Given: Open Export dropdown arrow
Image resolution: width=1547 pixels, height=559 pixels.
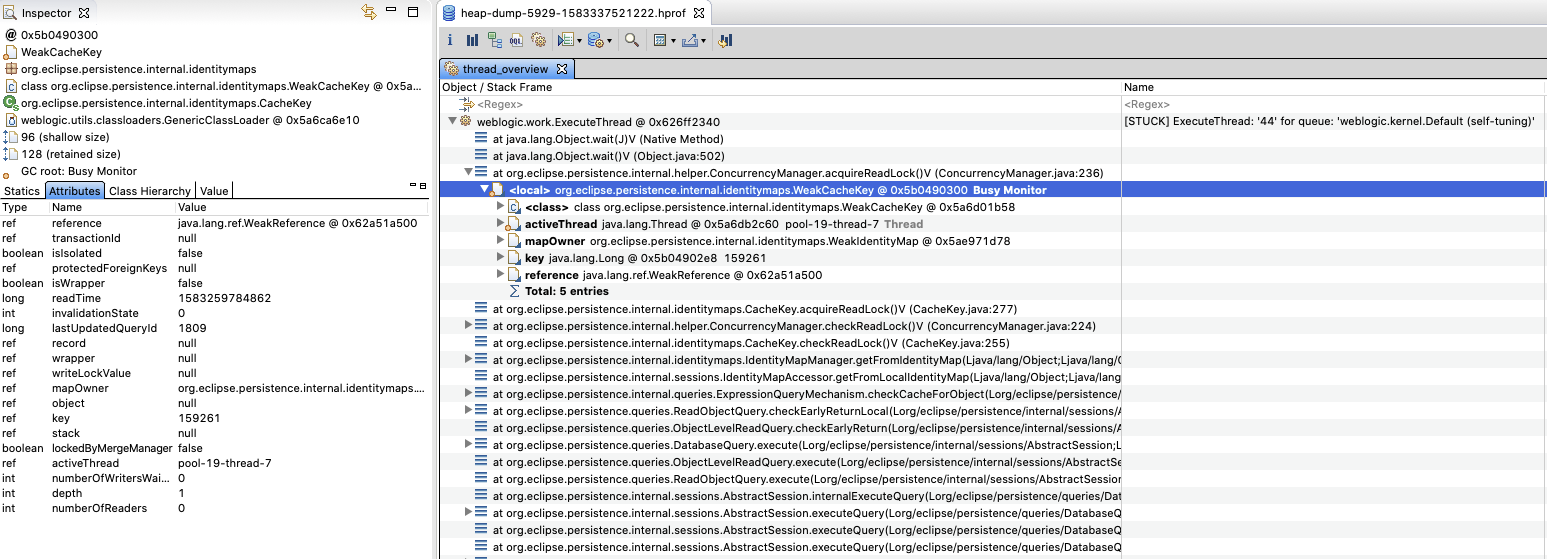Looking at the screenshot, I should pos(704,42).
